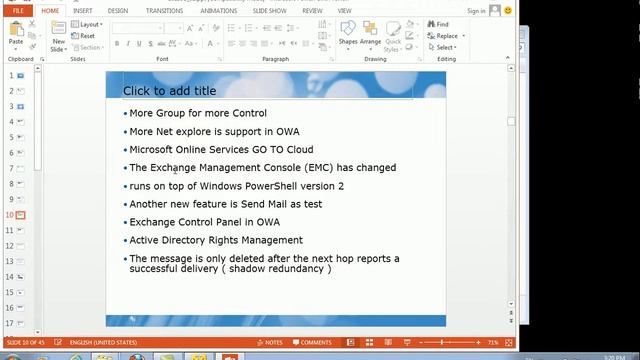Click the zoom out minus button
The image size is (640, 360).
tap(421, 342)
